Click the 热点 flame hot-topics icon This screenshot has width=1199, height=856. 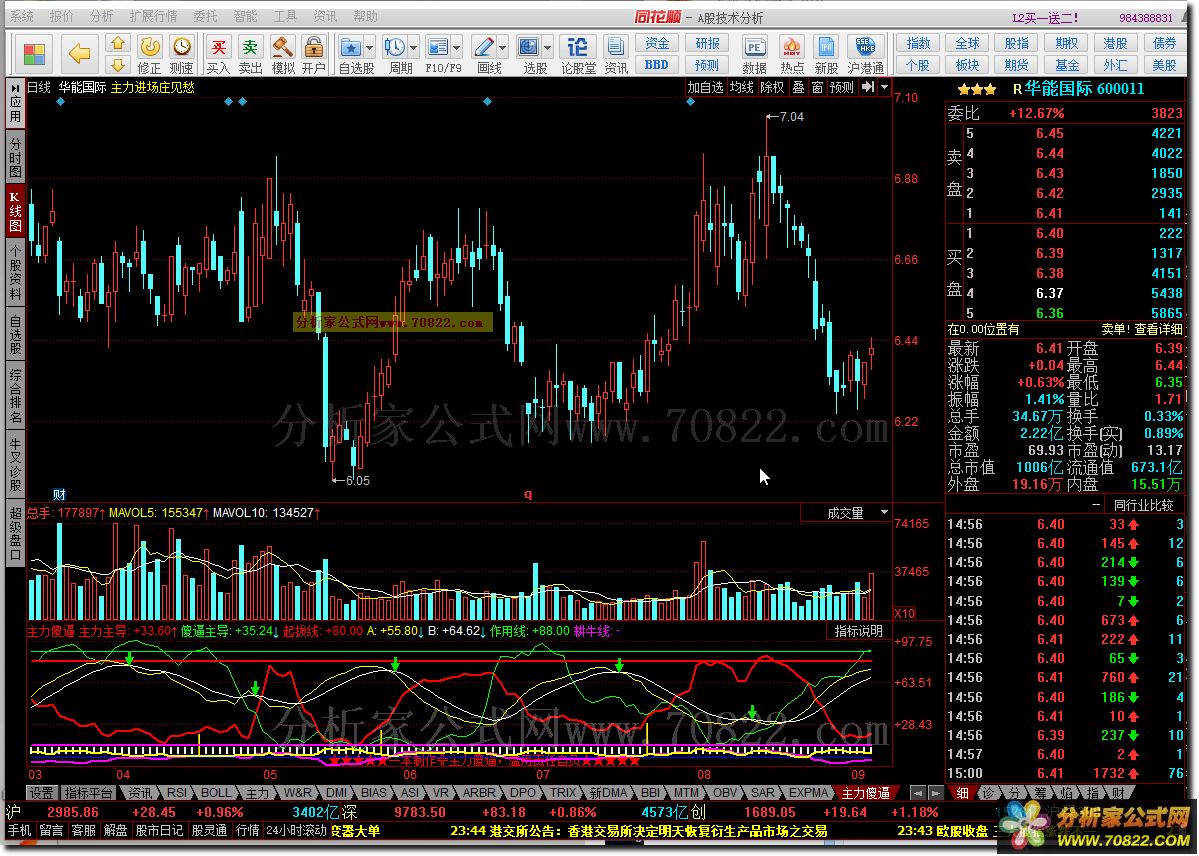791,47
